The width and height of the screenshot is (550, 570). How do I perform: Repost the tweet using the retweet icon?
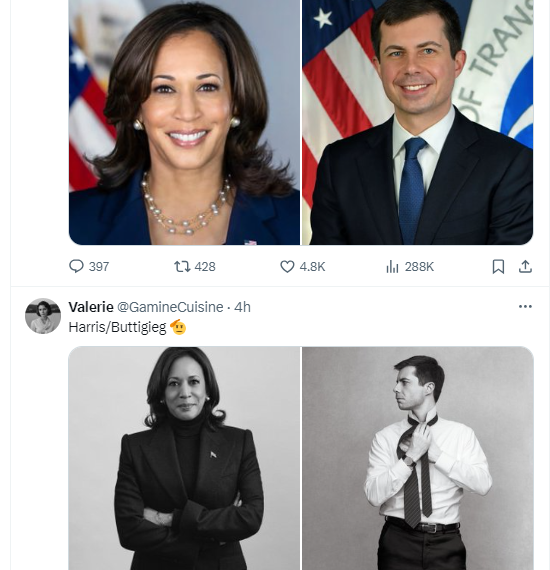[182, 266]
